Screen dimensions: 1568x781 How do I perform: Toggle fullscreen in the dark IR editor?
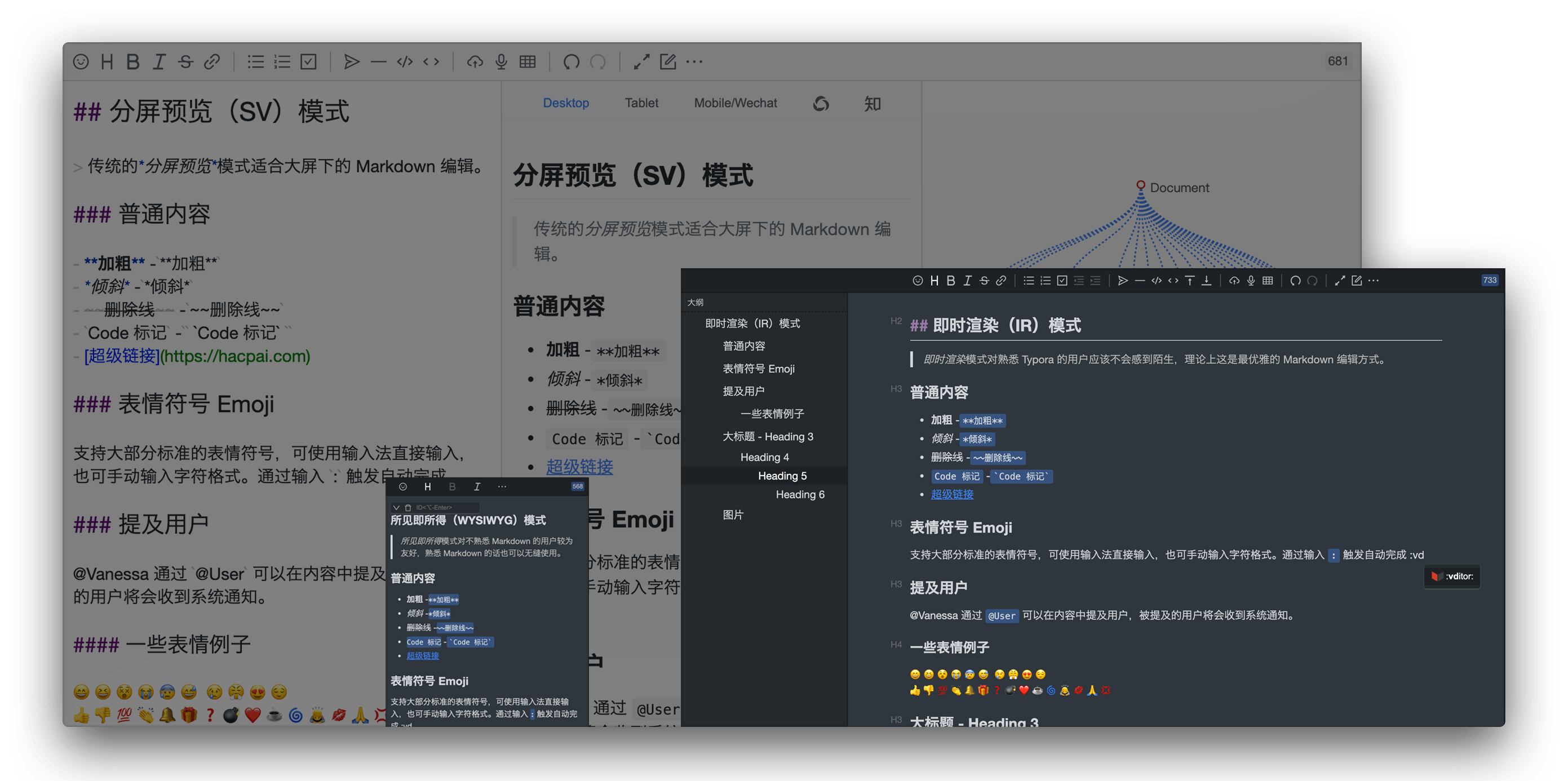tap(1340, 281)
